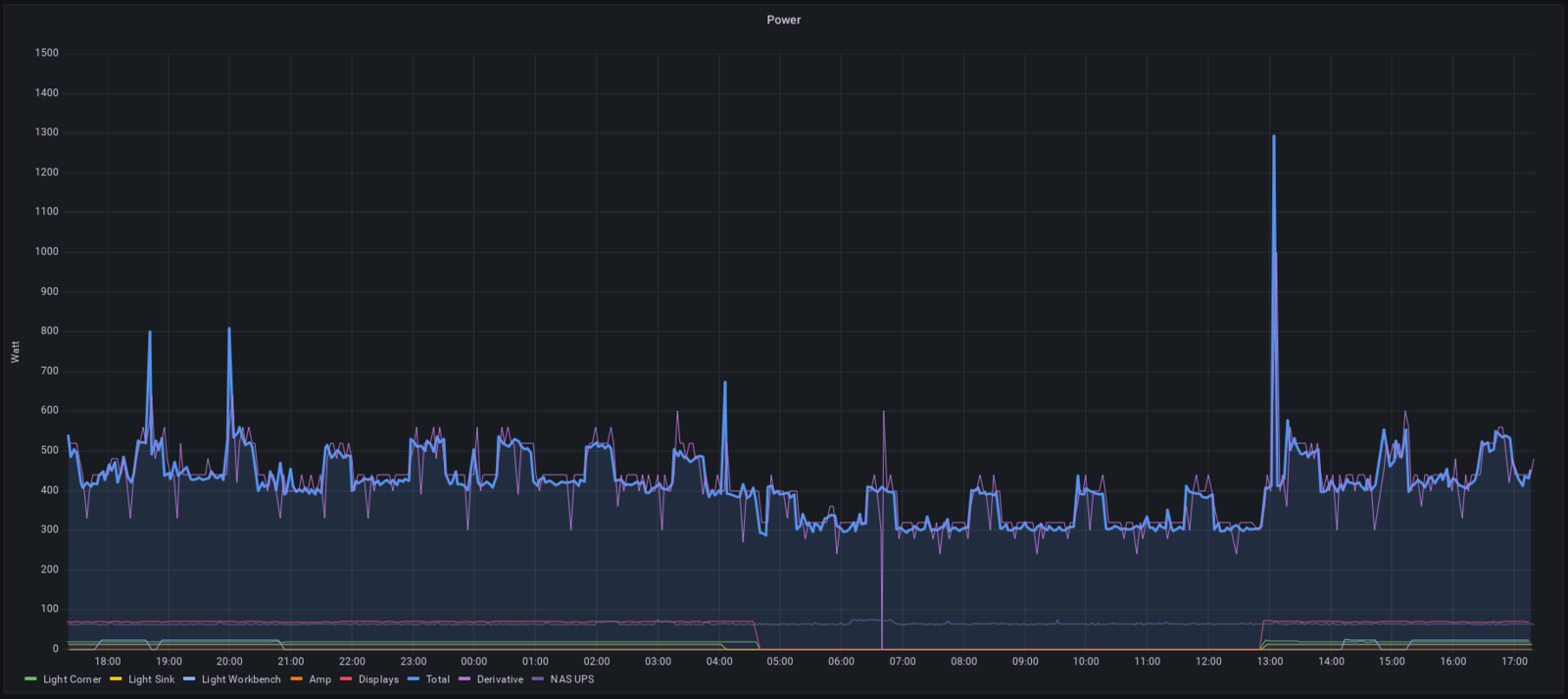Open the Power panel title menu
1568x699 pixels.
tap(783, 20)
